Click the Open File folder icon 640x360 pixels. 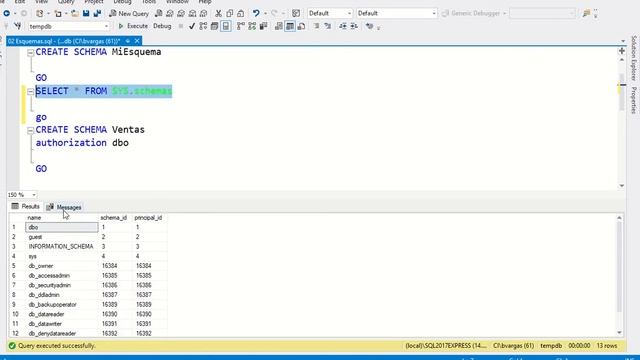[74, 13]
